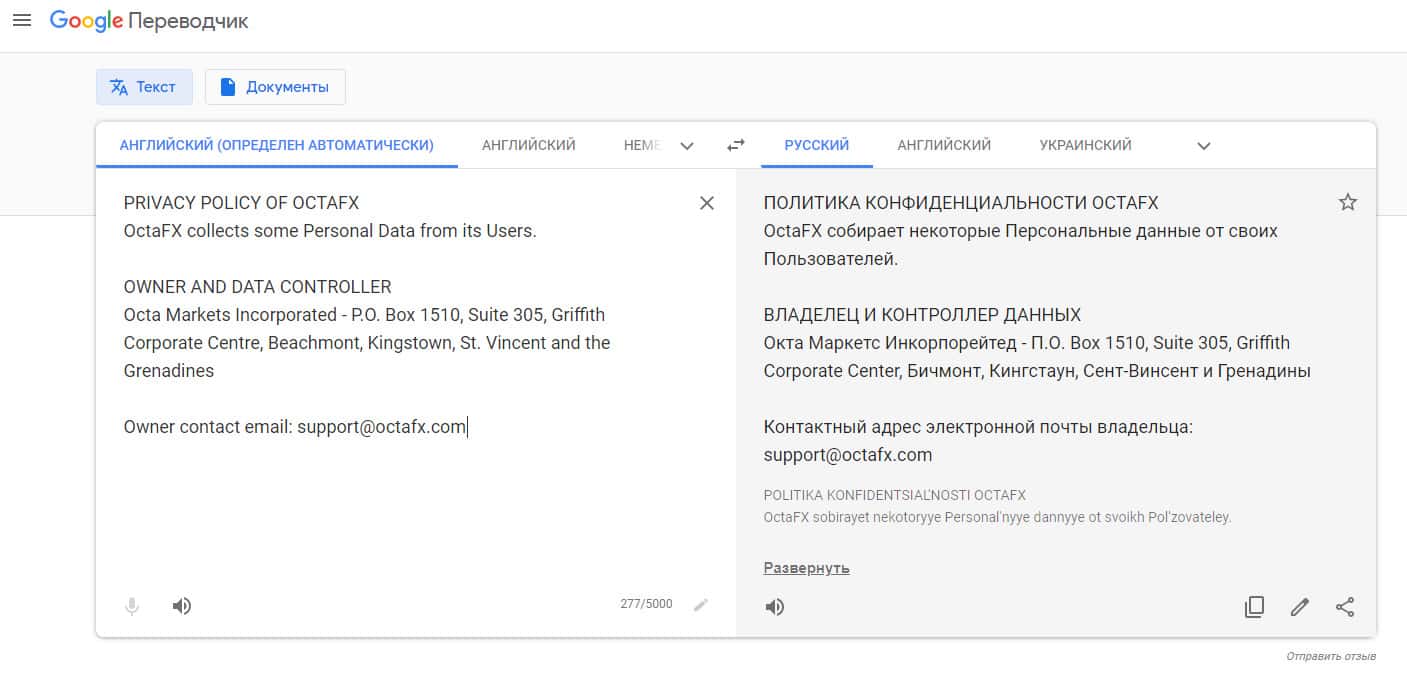Image resolution: width=1407 pixels, height=695 pixels.
Task: Listen to the translated text audio
Action: 775,607
